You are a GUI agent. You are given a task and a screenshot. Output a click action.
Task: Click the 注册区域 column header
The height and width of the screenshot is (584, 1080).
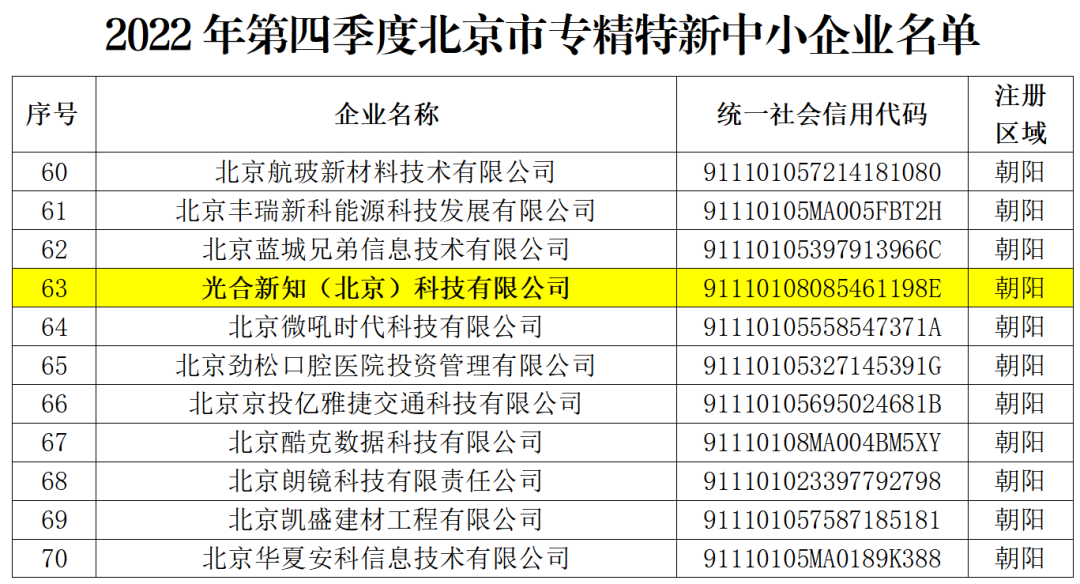tap(1021, 114)
